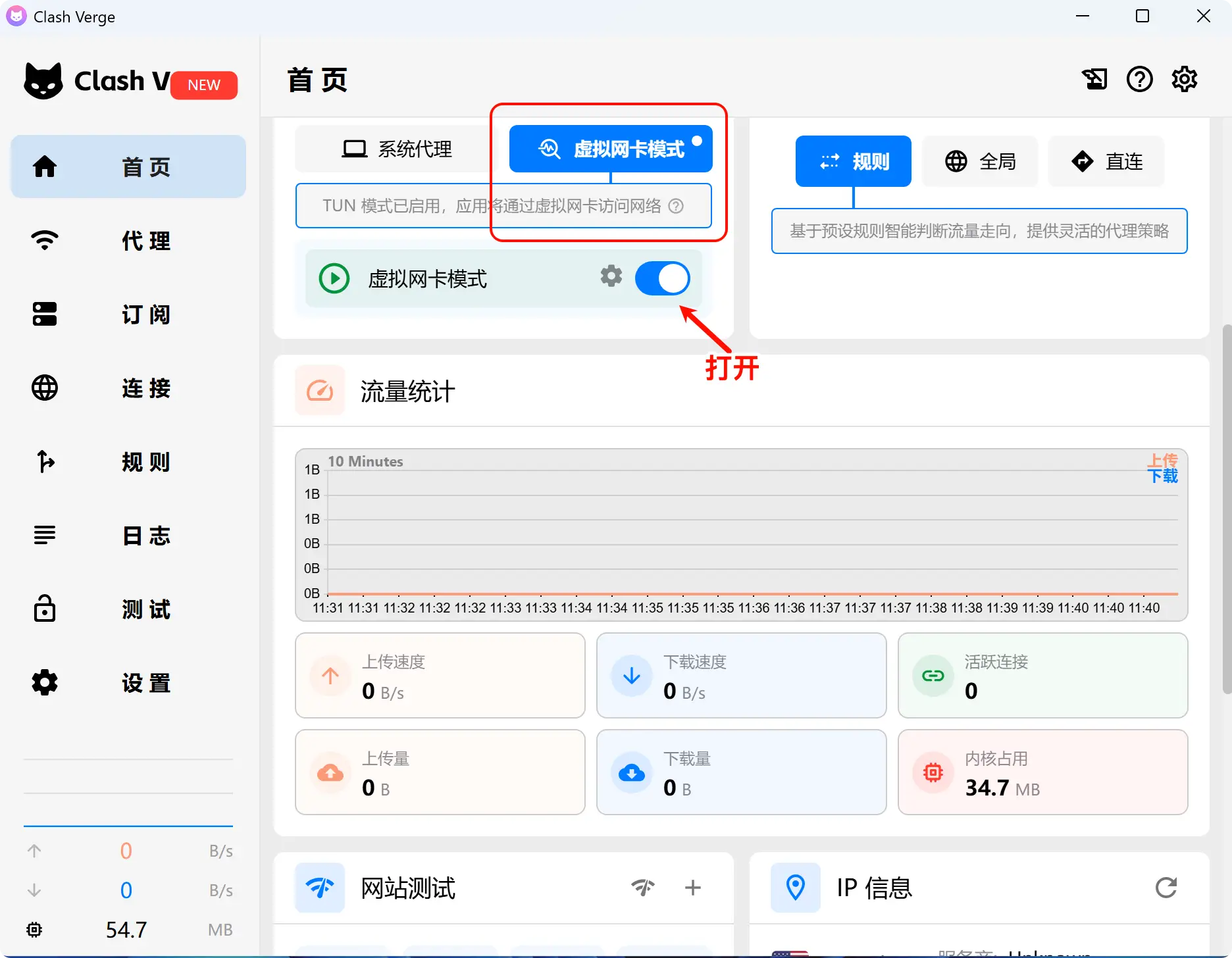Open the 连接 connections page
The image size is (1232, 958).
click(x=128, y=388)
